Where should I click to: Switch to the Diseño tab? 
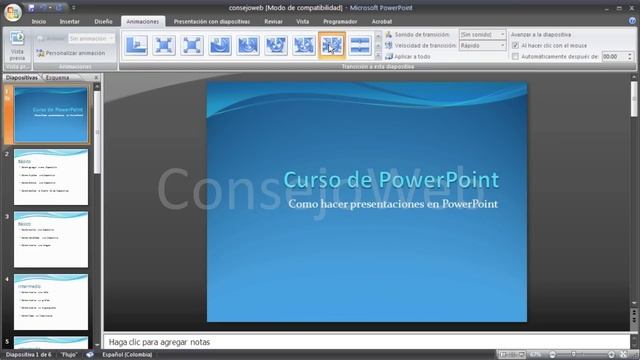(x=103, y=22)
